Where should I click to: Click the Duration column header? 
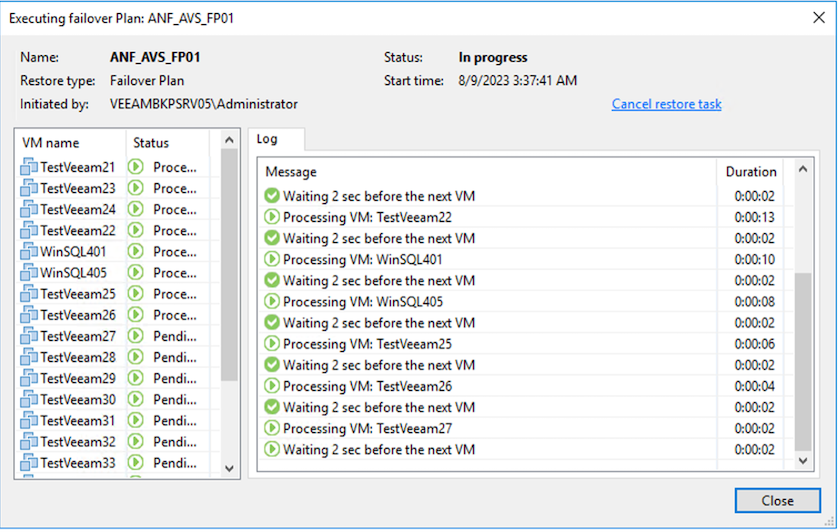pos(750,172)
